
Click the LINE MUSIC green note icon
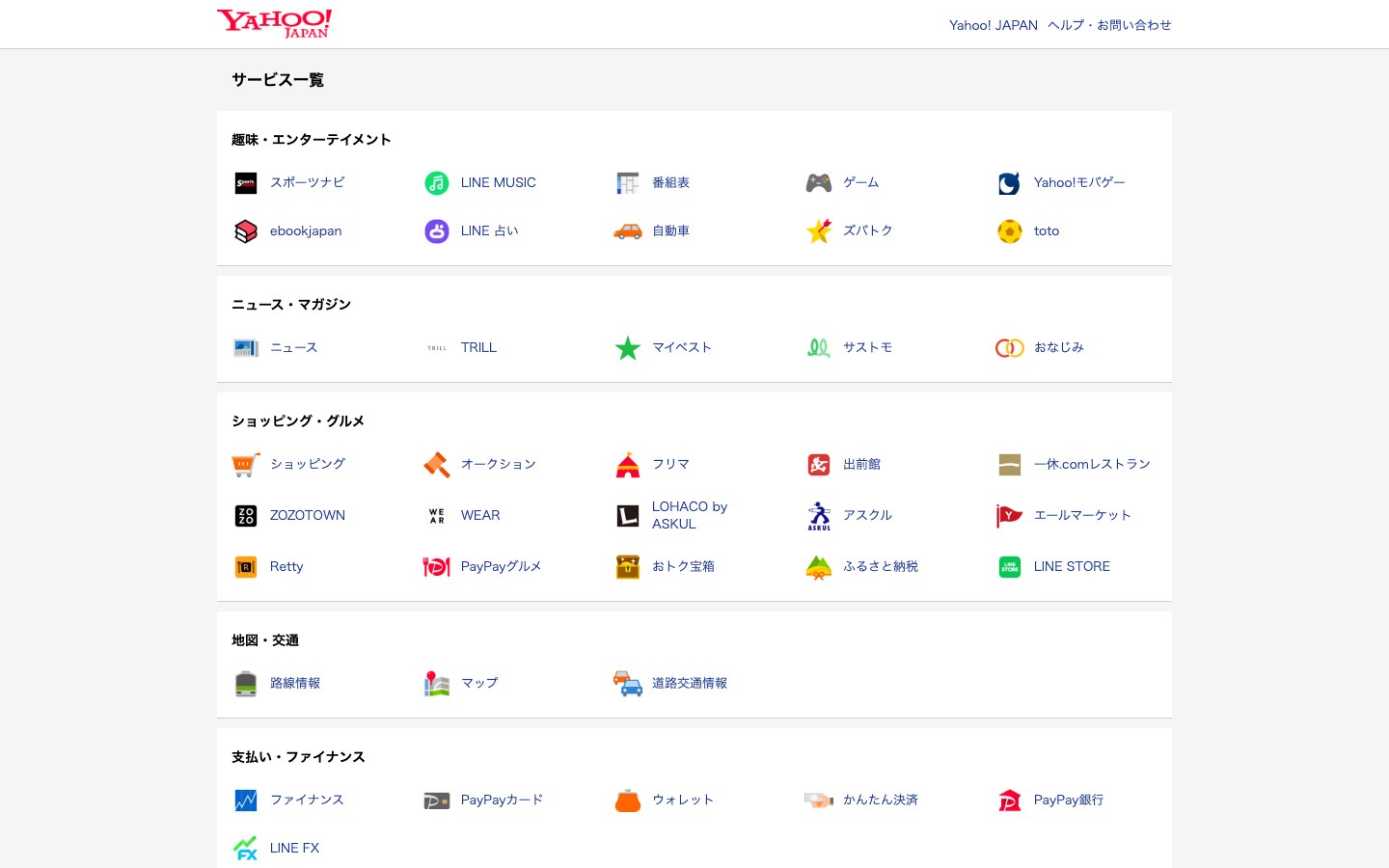pos(437,183)
